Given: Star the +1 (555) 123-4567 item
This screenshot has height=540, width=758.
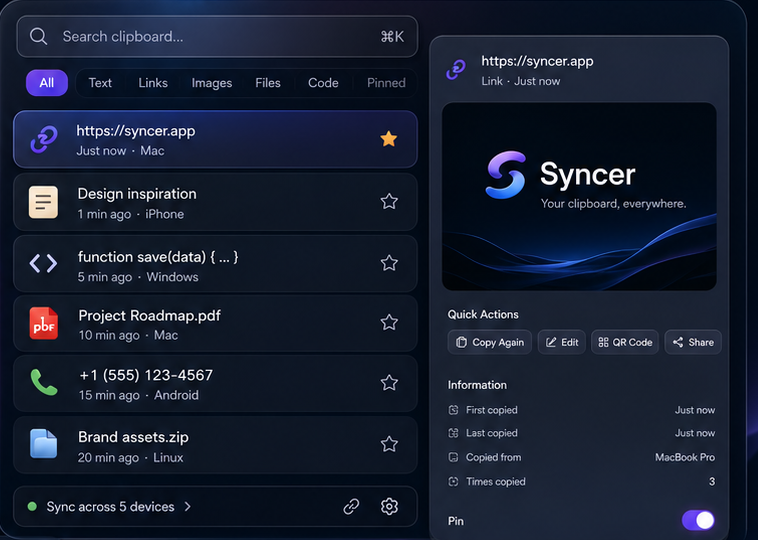Looking at the screenshot, I should point(389,383).
